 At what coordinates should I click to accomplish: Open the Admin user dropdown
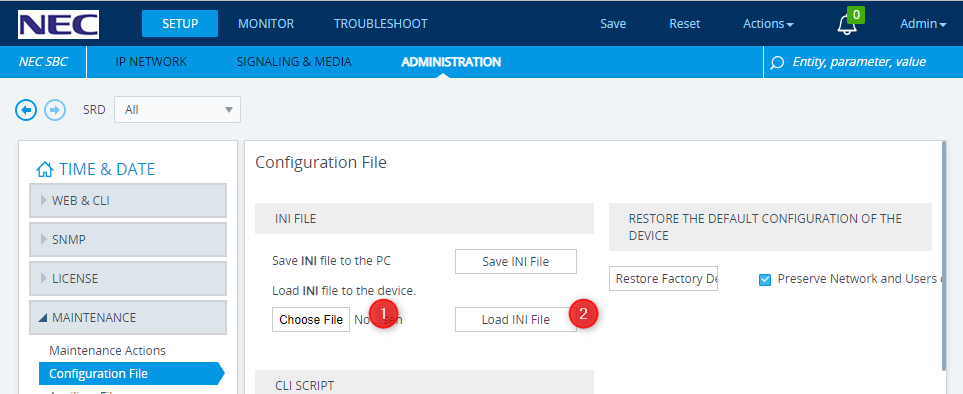tap(923, 23)
